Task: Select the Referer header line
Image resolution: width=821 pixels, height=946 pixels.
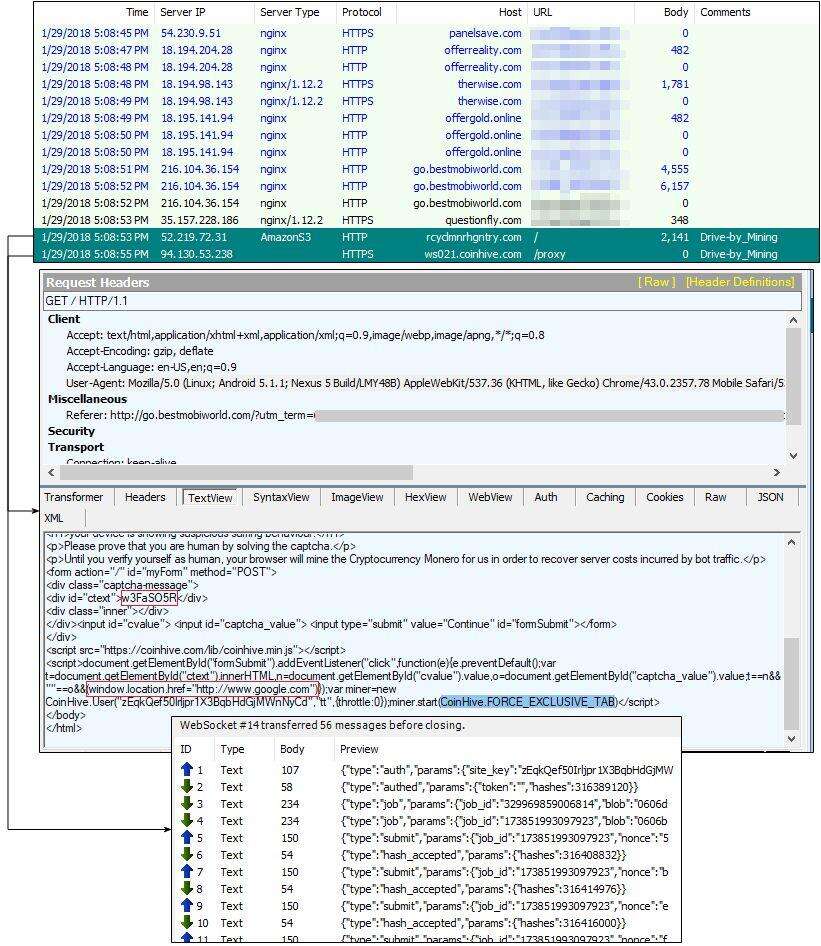Action: pos(425,415)
